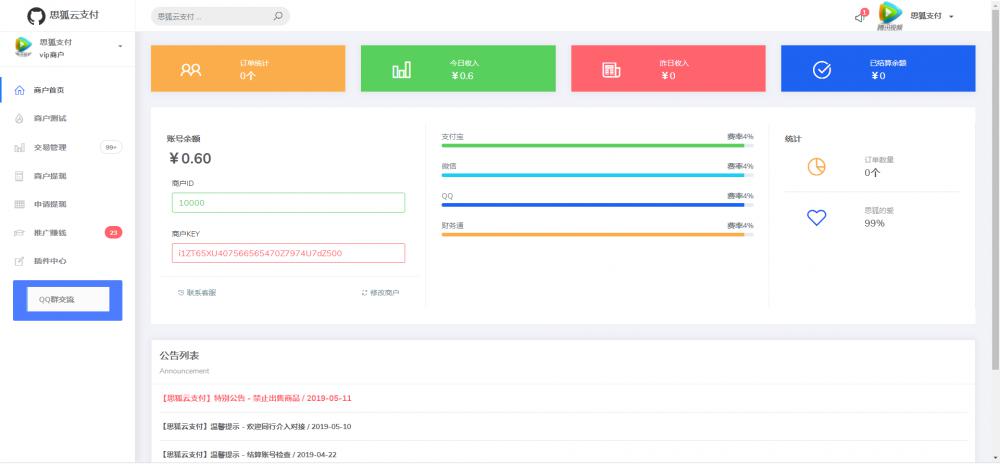
Task: Click the GitHub logo beside 思狐云支付
Action: pyautogui.click(x=36, y=16)
